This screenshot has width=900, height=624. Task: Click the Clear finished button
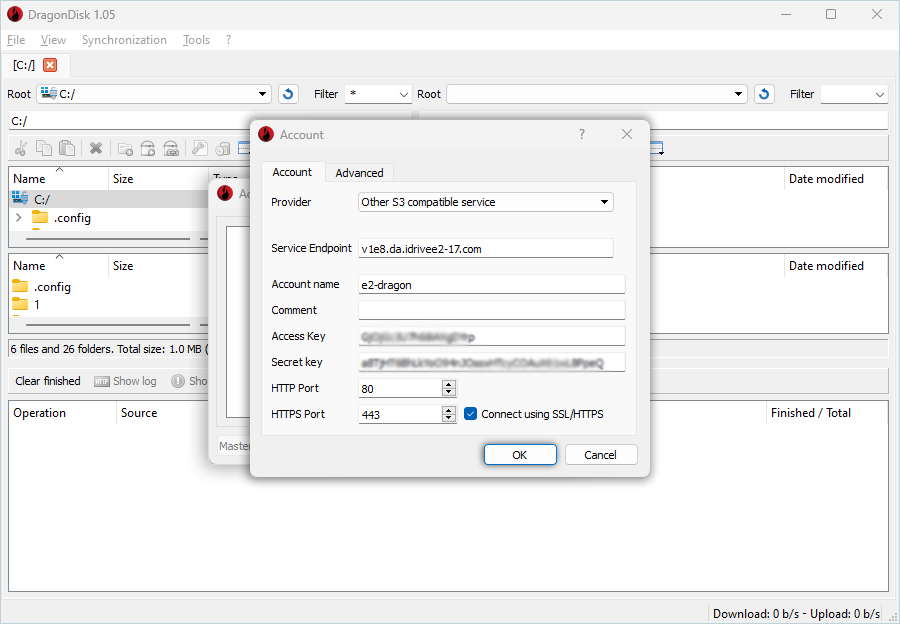point(48,381)
